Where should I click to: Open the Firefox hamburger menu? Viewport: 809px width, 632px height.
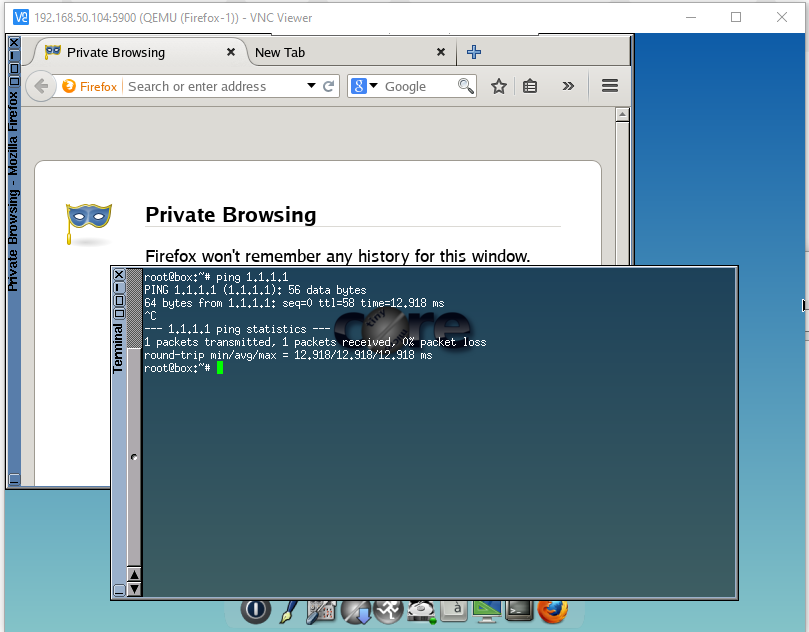pos(610,87)
